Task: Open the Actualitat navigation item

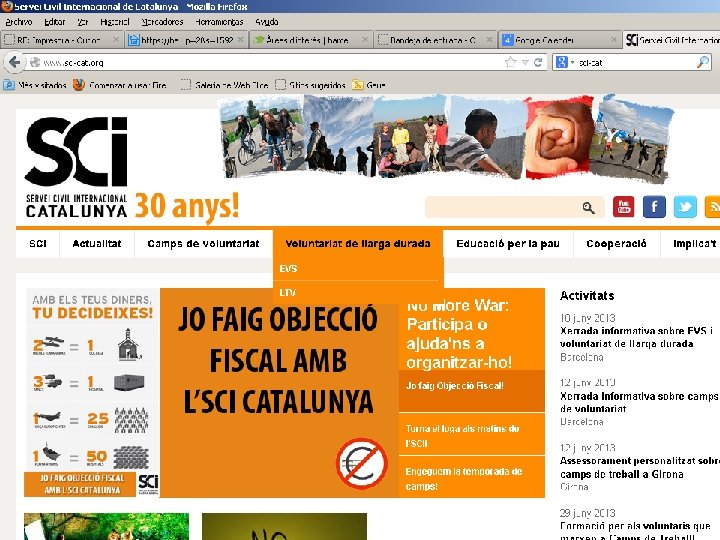Action: 97,244
